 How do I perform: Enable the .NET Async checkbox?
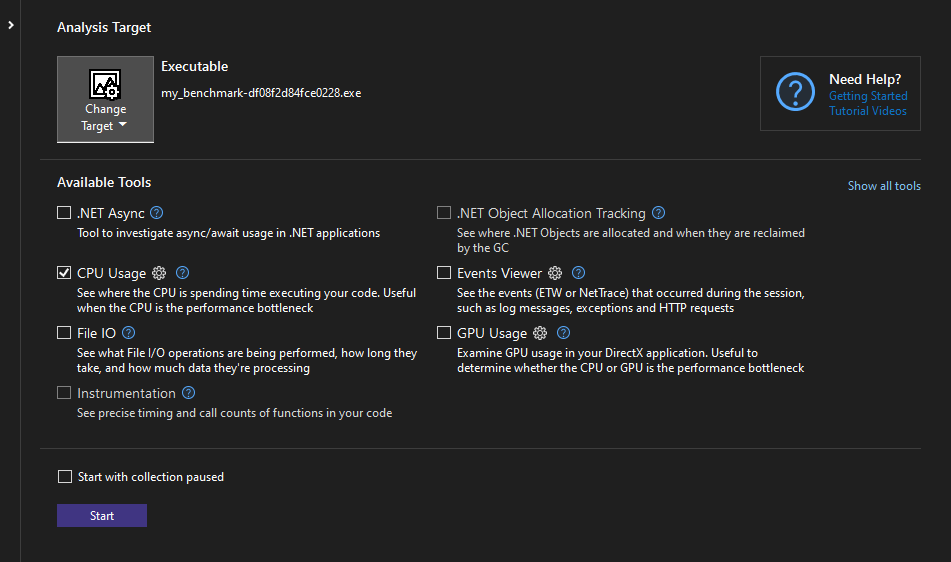65,213
